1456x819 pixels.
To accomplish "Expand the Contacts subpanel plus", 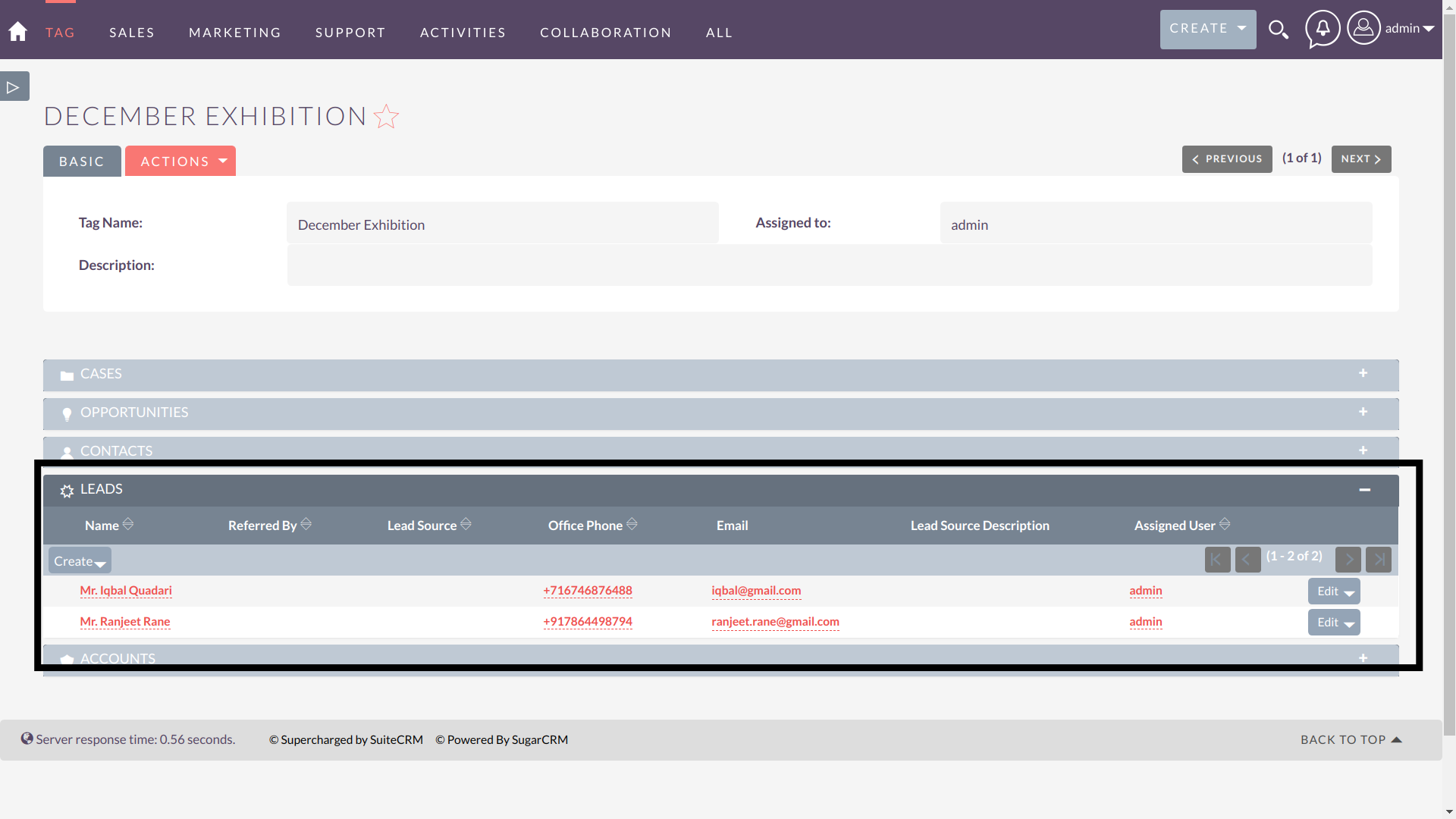I will point(1363,450).
